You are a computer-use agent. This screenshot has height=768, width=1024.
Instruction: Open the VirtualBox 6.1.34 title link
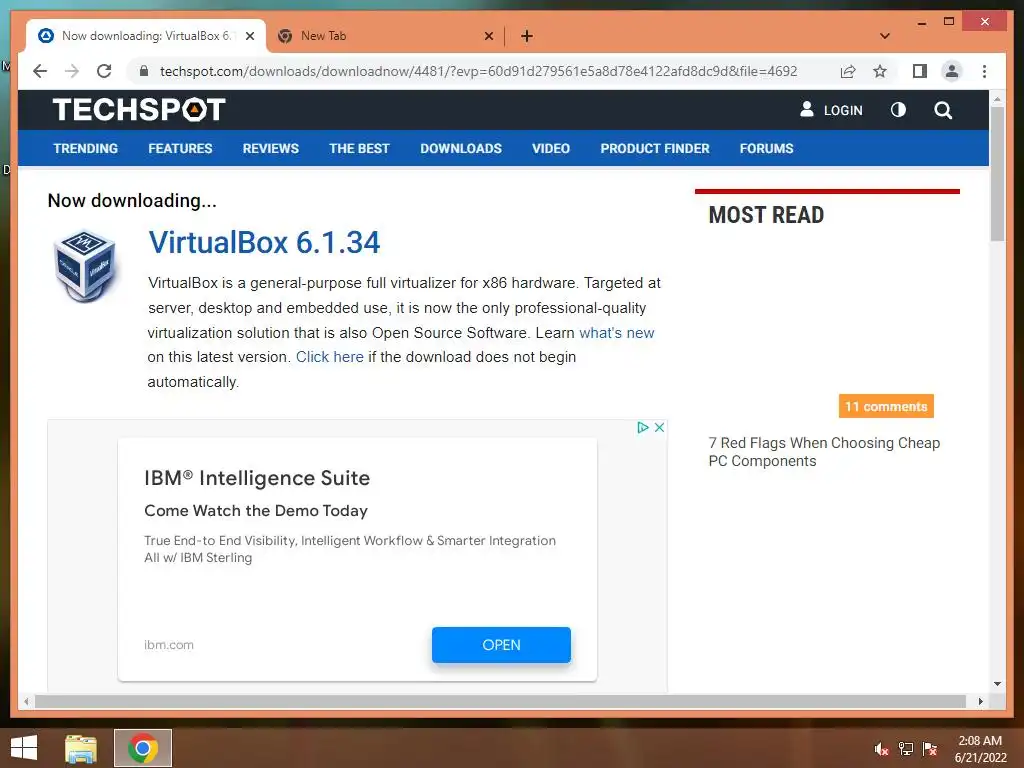264,242
